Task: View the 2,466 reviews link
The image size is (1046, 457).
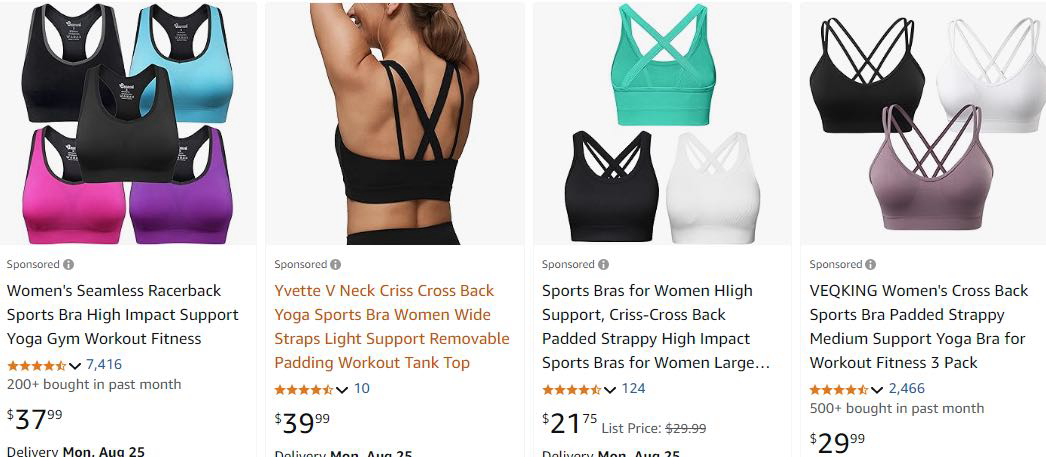Action: click(907, 389)
